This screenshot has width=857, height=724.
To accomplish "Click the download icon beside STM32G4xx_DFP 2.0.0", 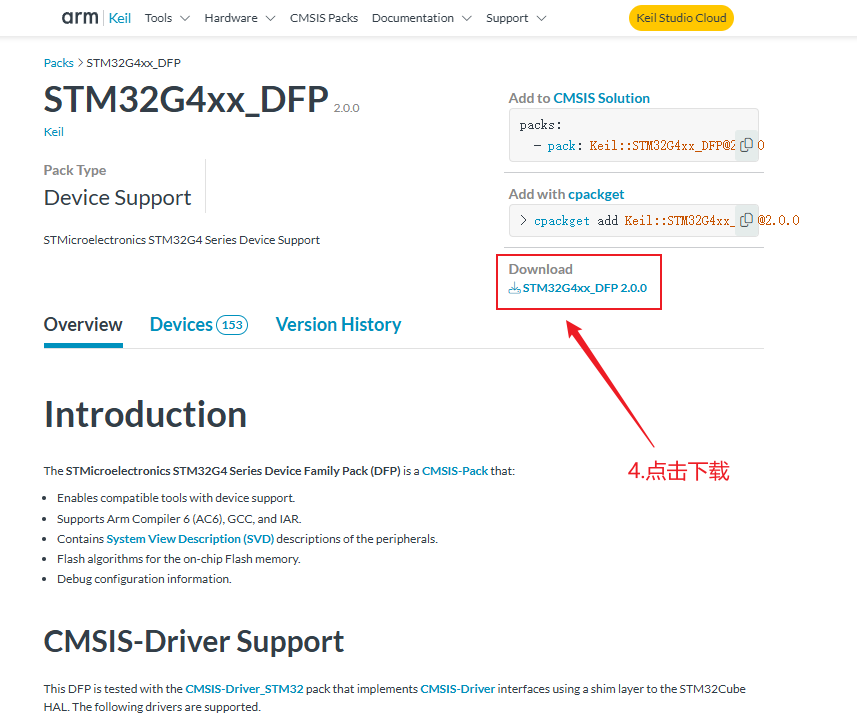I will (514, 289).
